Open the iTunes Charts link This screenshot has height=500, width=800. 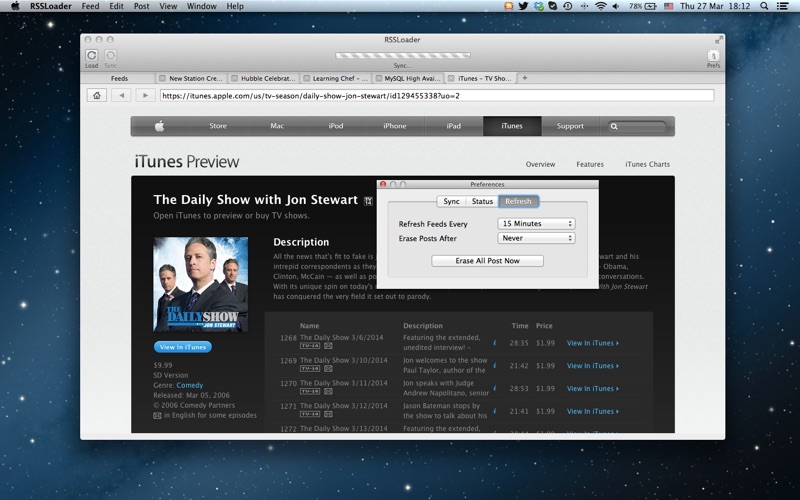(647, 164)
